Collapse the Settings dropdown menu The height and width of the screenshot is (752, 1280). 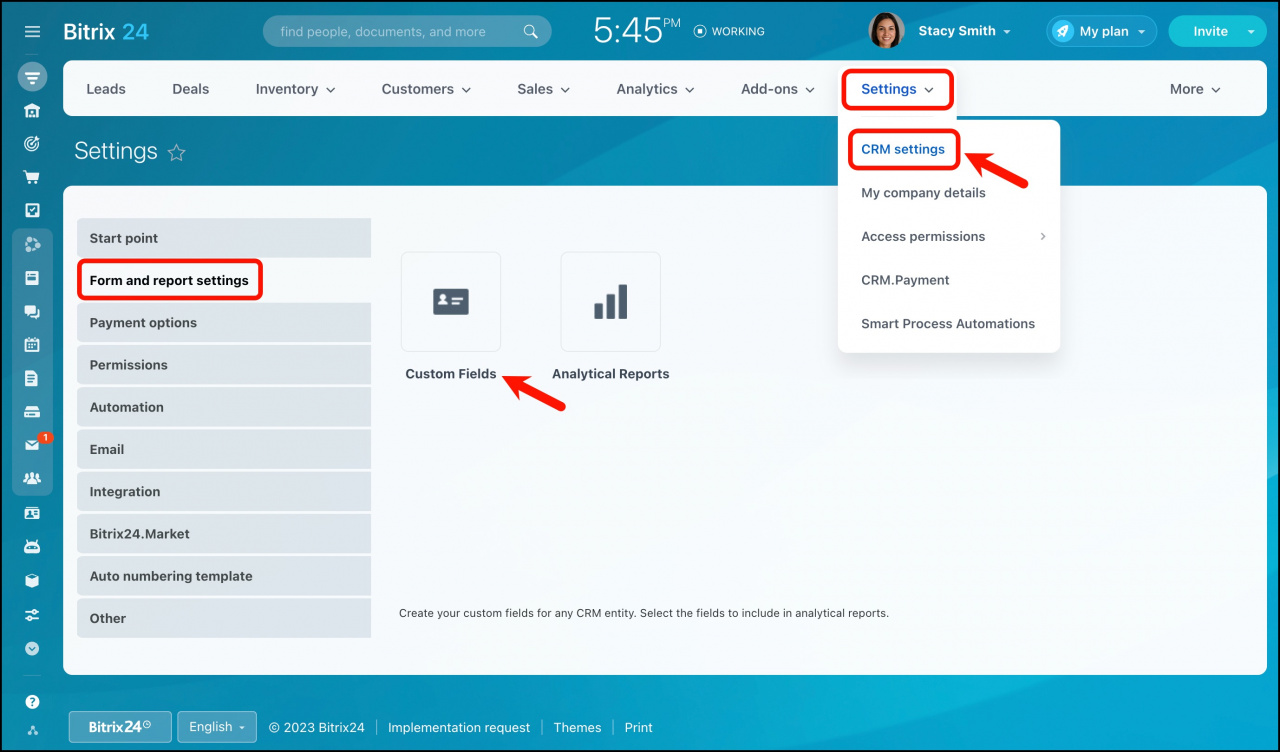coord(897,89)
